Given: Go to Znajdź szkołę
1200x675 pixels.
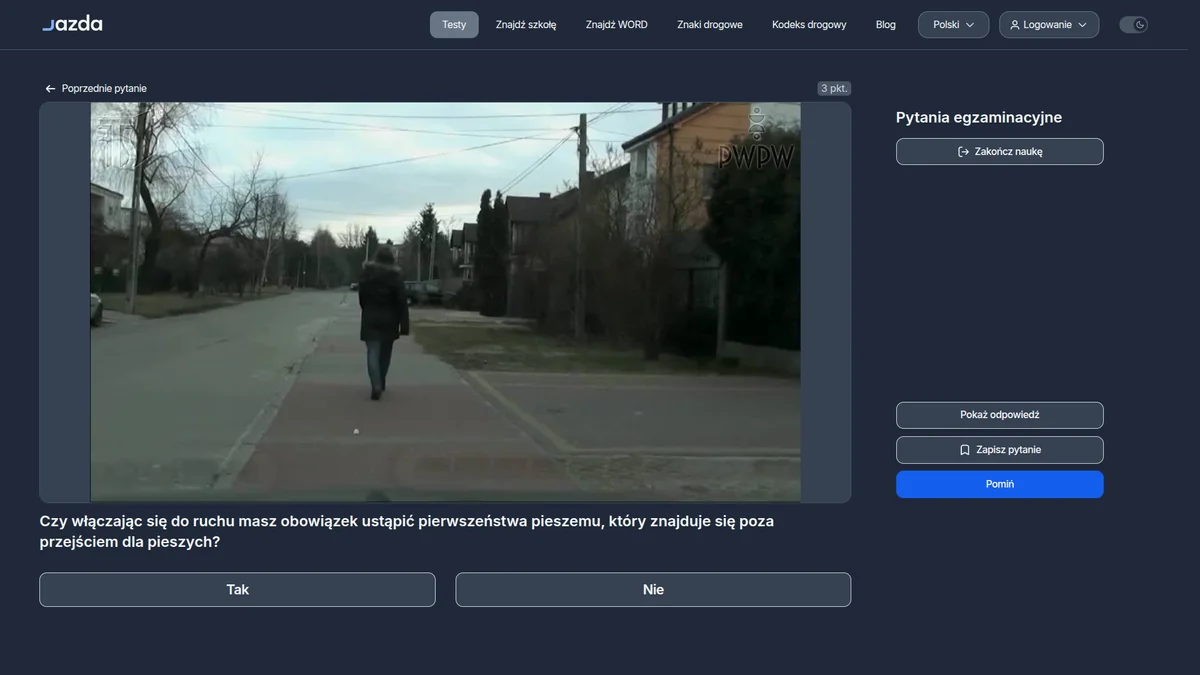Looking at the screenshot, I should point(526,25).
